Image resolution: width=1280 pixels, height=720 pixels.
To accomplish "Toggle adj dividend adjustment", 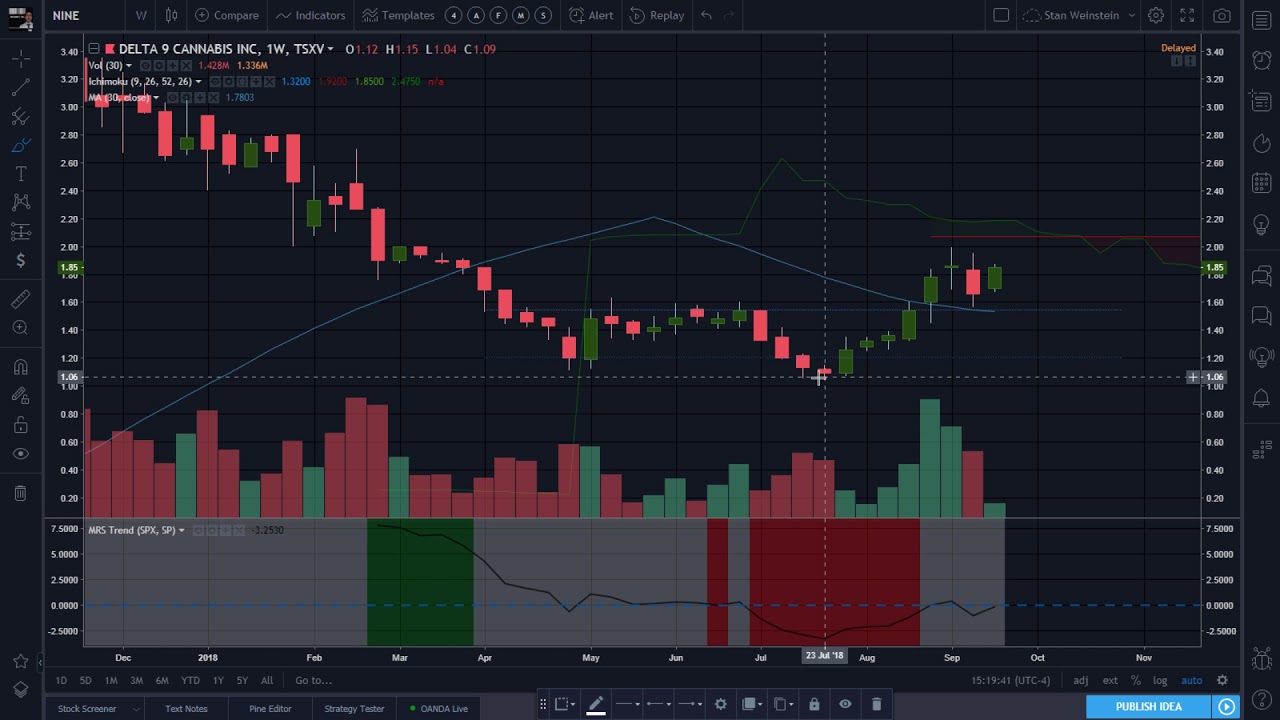I will point(1081,681).
